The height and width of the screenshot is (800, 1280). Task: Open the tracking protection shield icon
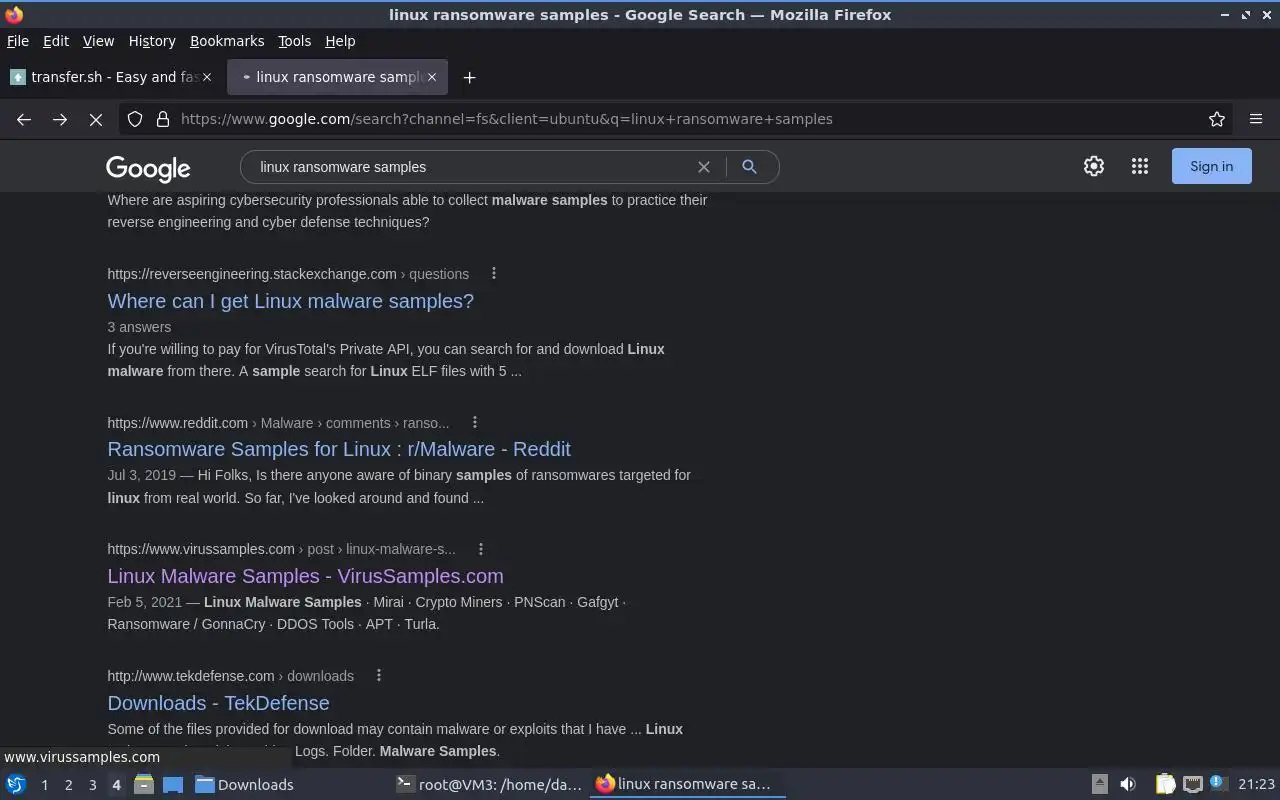135,119
